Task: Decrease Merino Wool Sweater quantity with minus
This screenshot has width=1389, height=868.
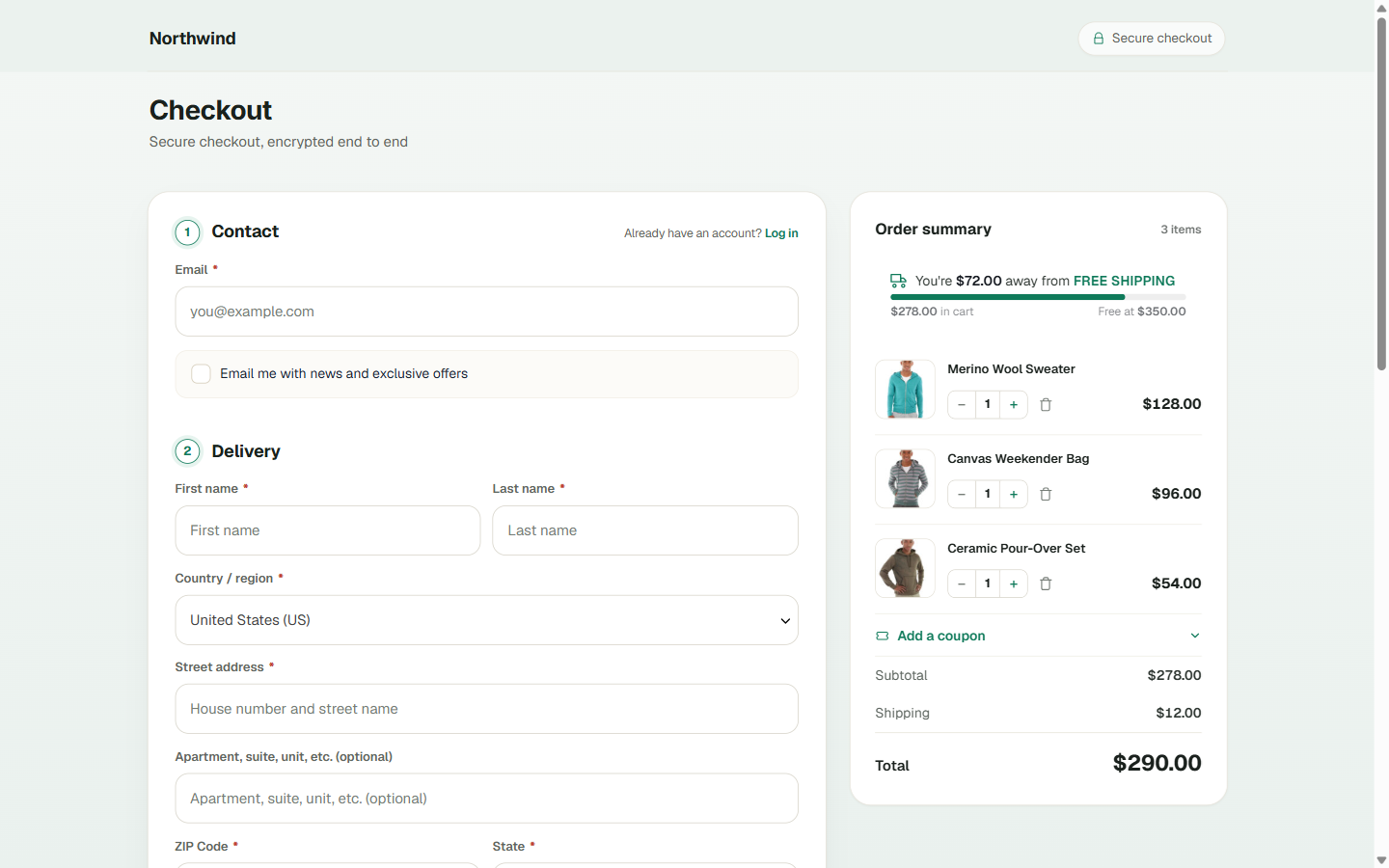Action: (x=962, y=405)
